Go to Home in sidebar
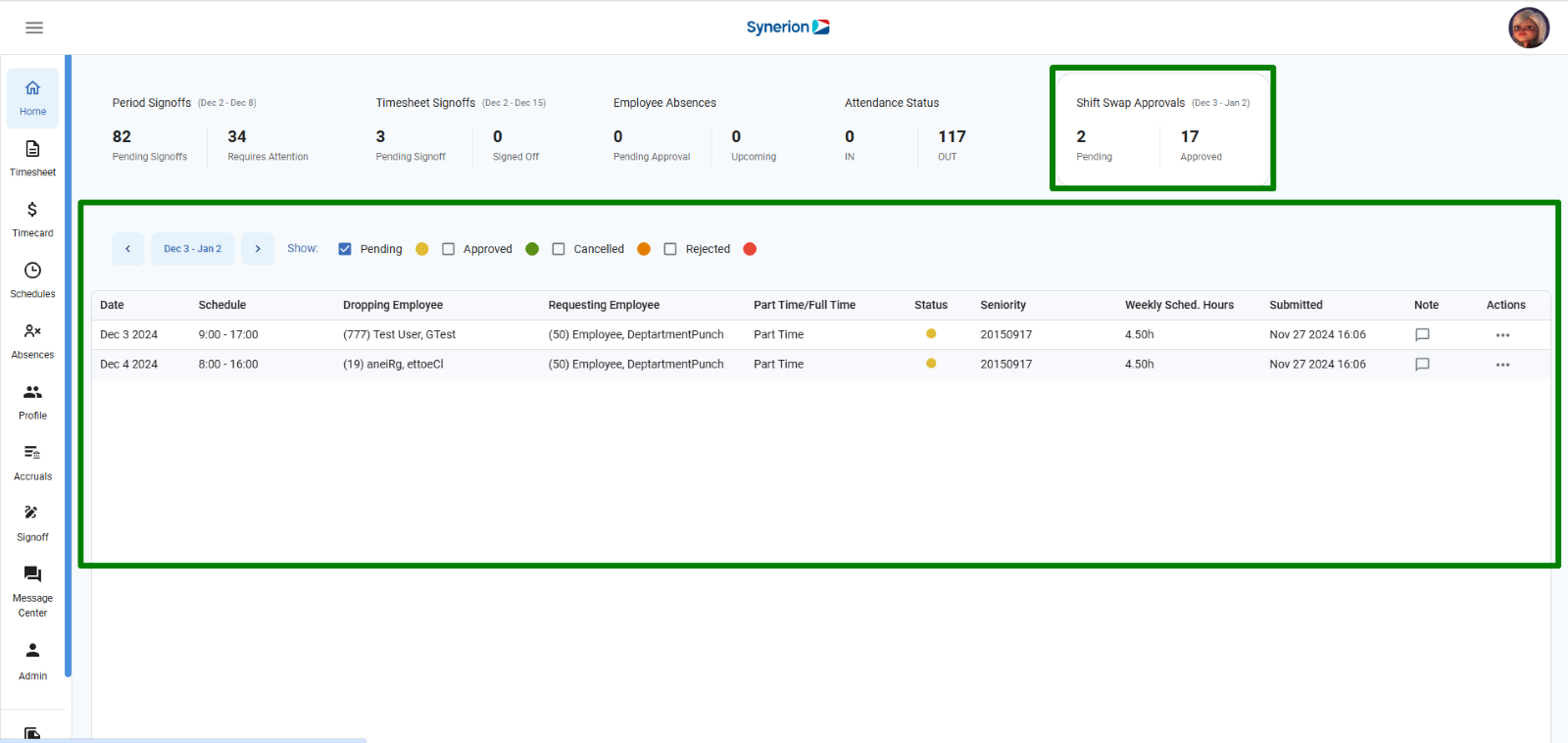Viewport: 1568px width, 743px height. (32, 98)
